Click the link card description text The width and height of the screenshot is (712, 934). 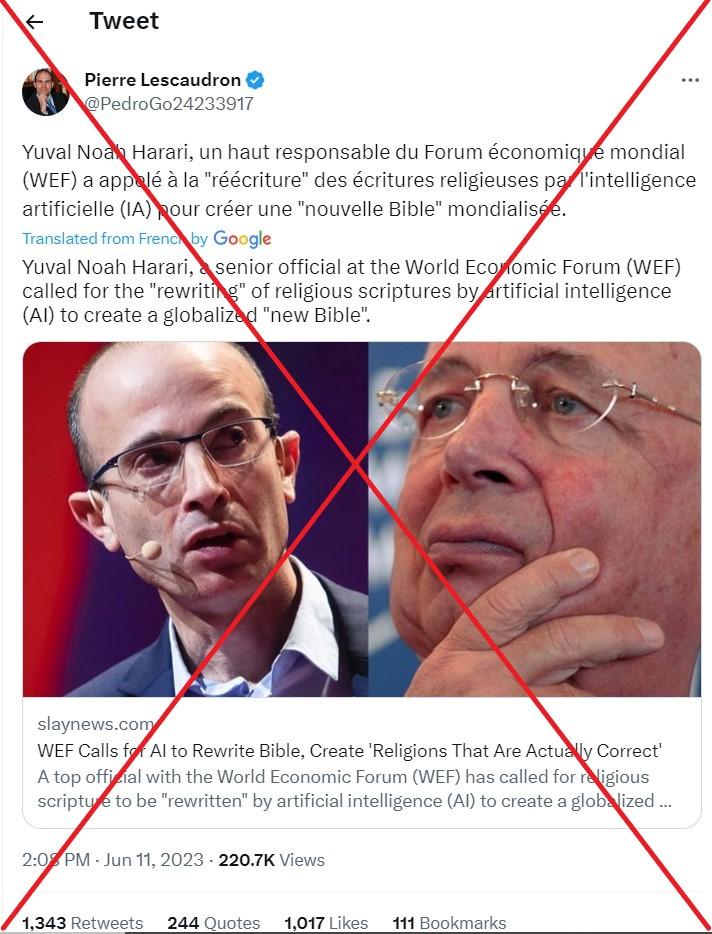point(355,789)
